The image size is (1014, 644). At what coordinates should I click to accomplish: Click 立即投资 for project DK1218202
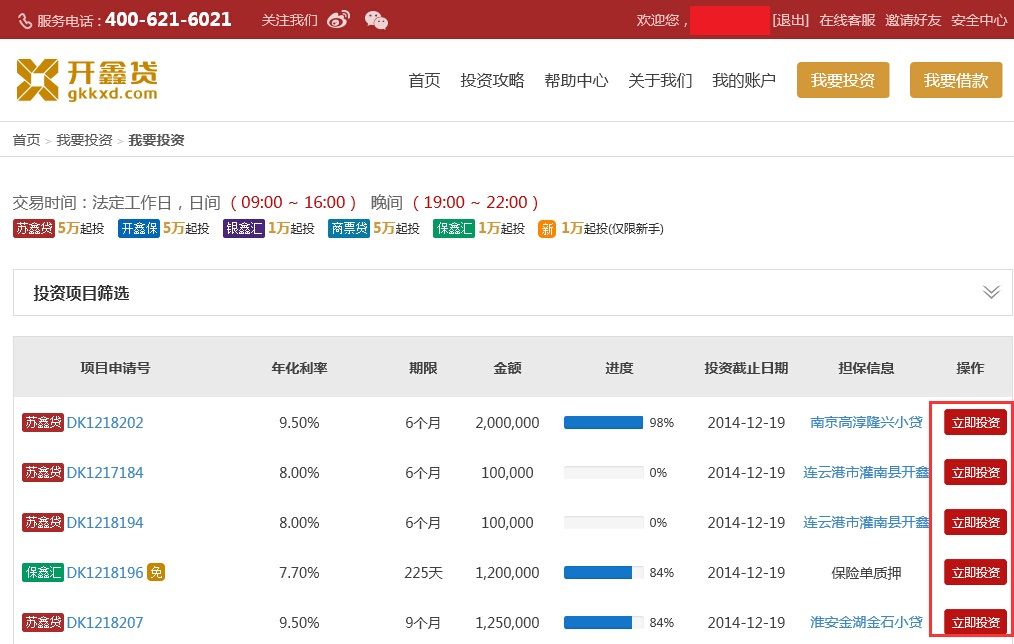975,422
